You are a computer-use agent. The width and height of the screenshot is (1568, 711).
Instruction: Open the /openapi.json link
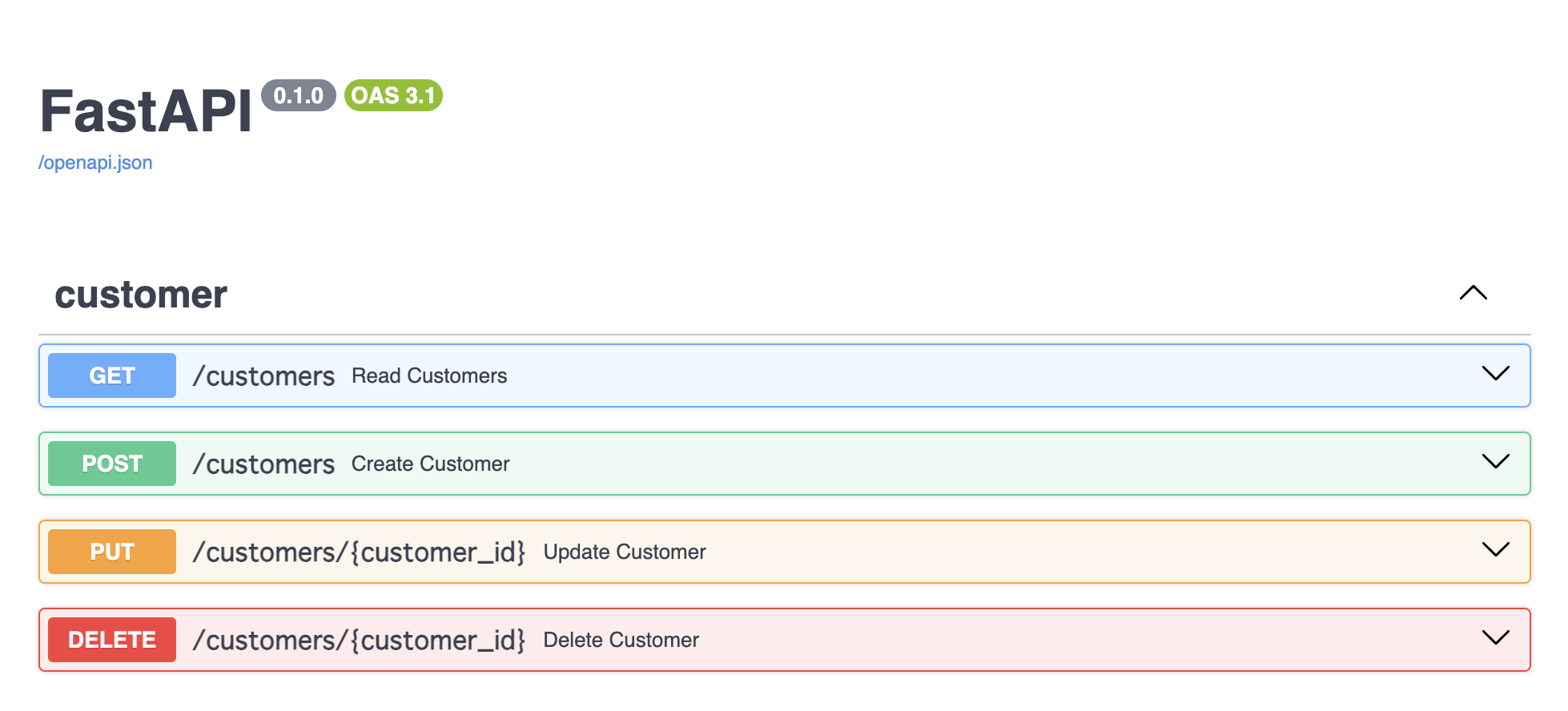coord(95,163)
